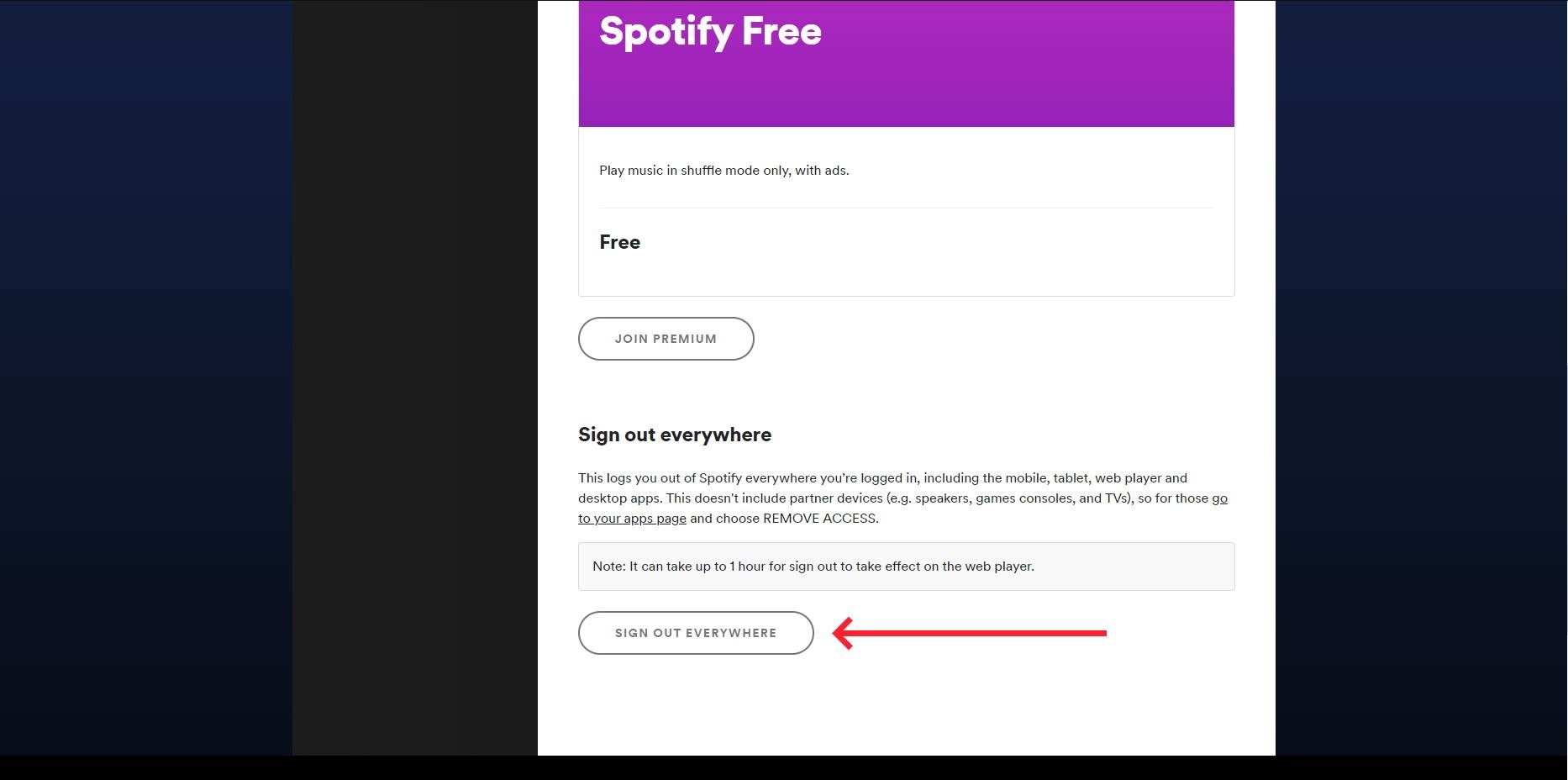Click the note about one-hour sign out delay
Viewport: 1568px width, 780px height.
coord(813,566)
